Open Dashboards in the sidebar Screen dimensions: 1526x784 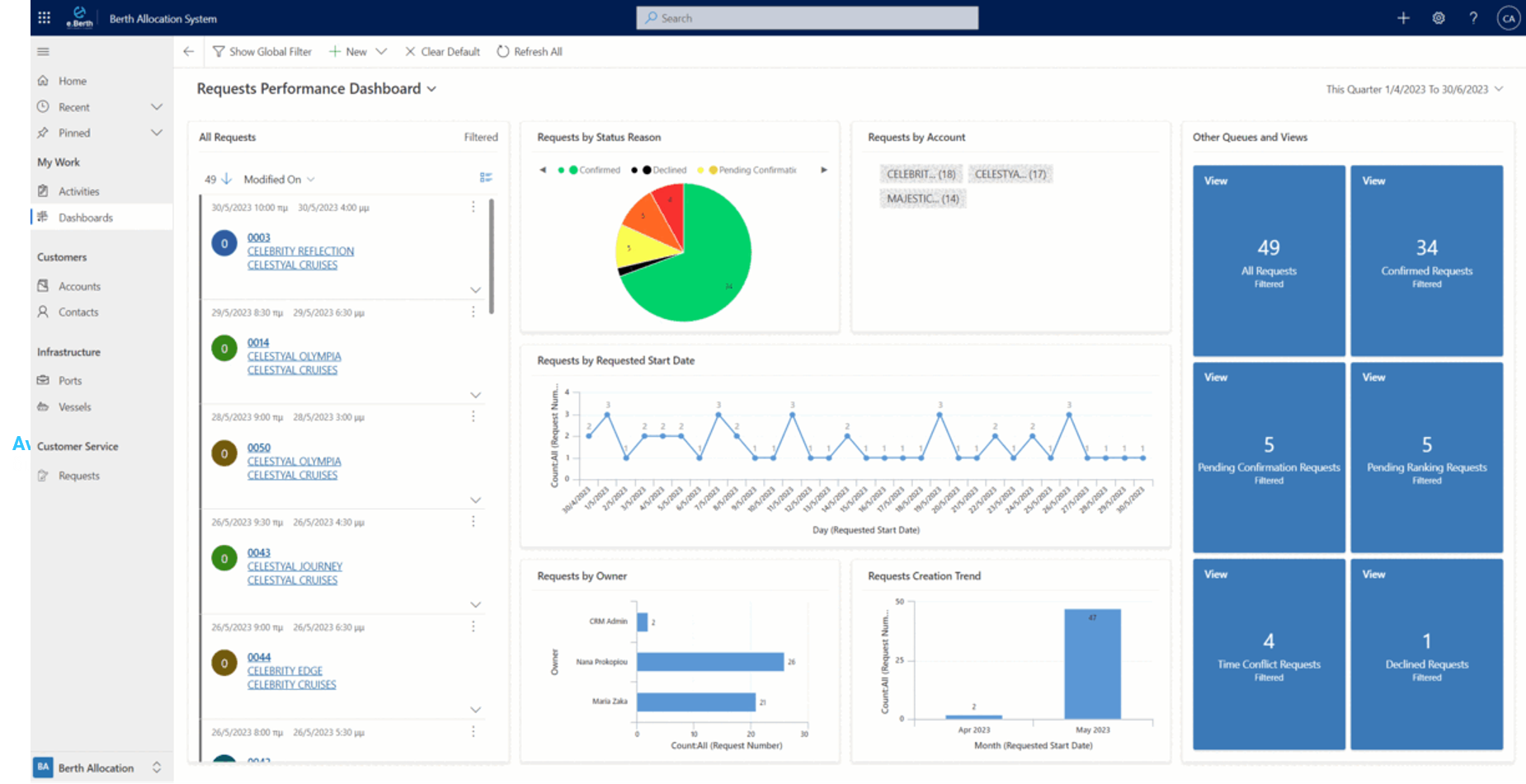(x=86, y=218)
